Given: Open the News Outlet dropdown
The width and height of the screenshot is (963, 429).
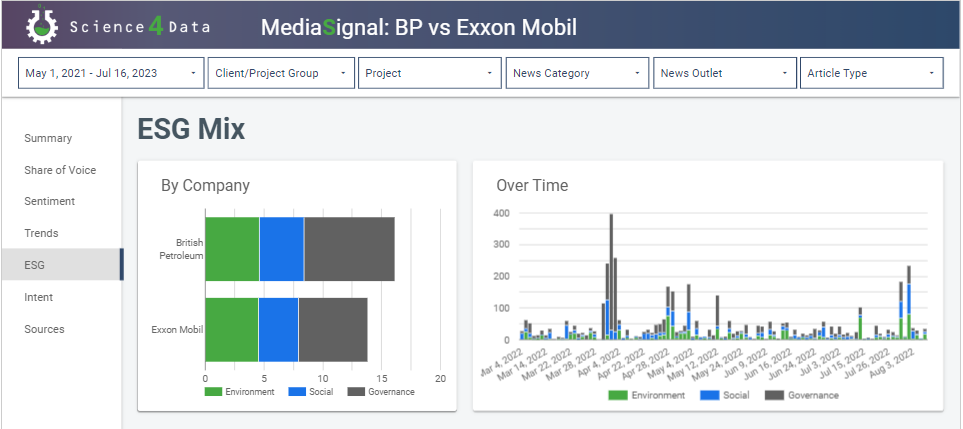Looking at the screenshot, I should click(725, 73).
